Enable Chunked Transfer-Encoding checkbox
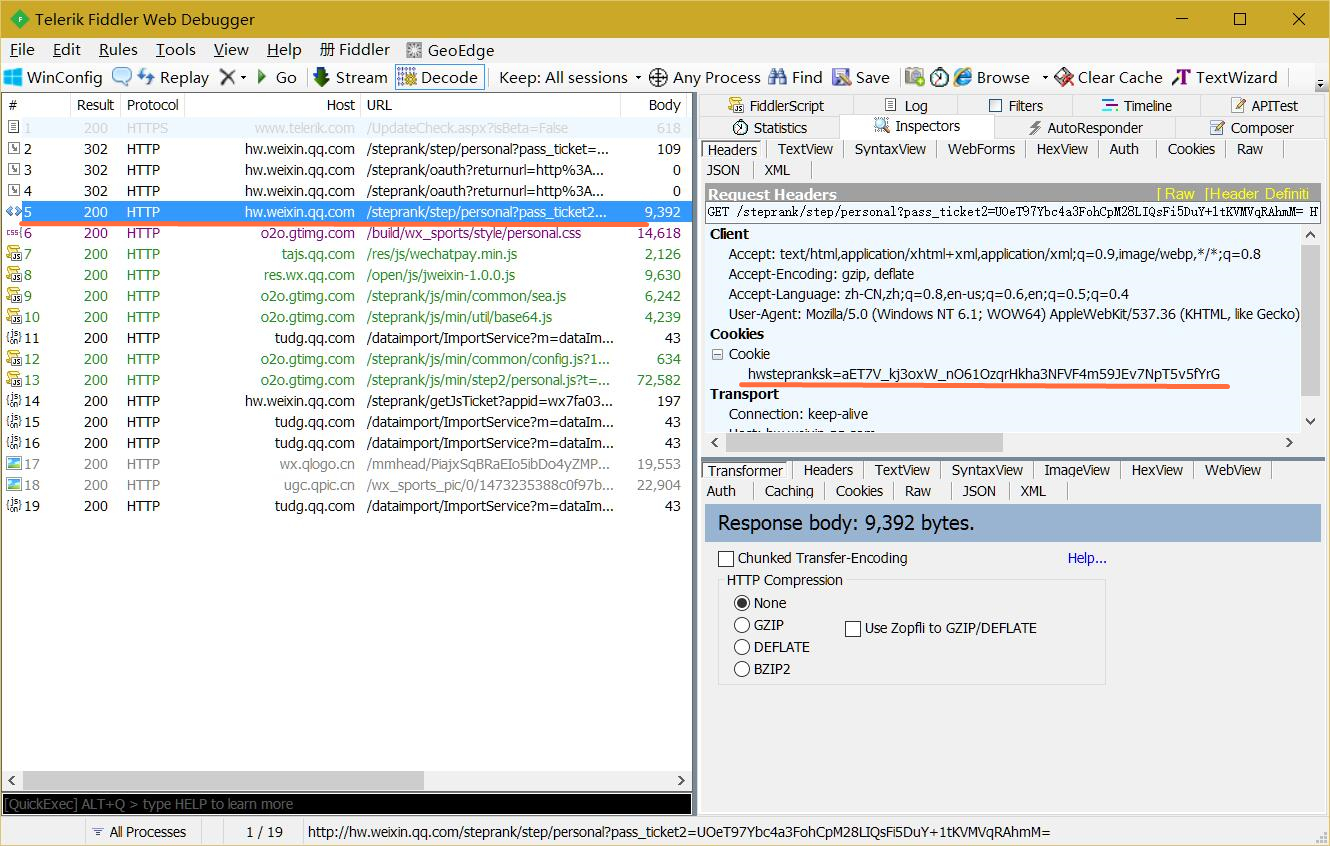Screen dimensions: 1330x846 click(x=726, y=558)
